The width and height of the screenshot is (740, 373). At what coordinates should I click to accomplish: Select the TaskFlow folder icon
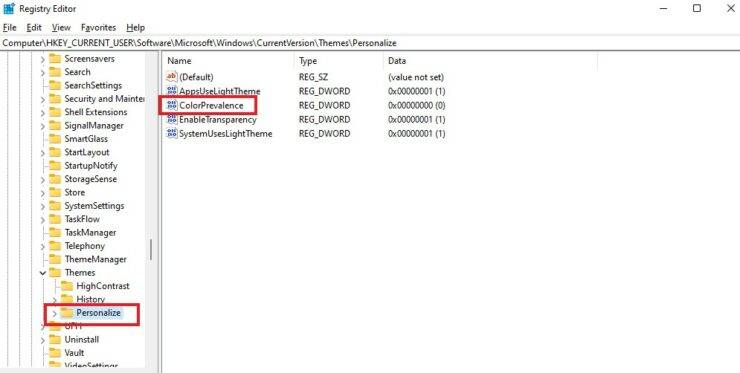tap(55, 219)
